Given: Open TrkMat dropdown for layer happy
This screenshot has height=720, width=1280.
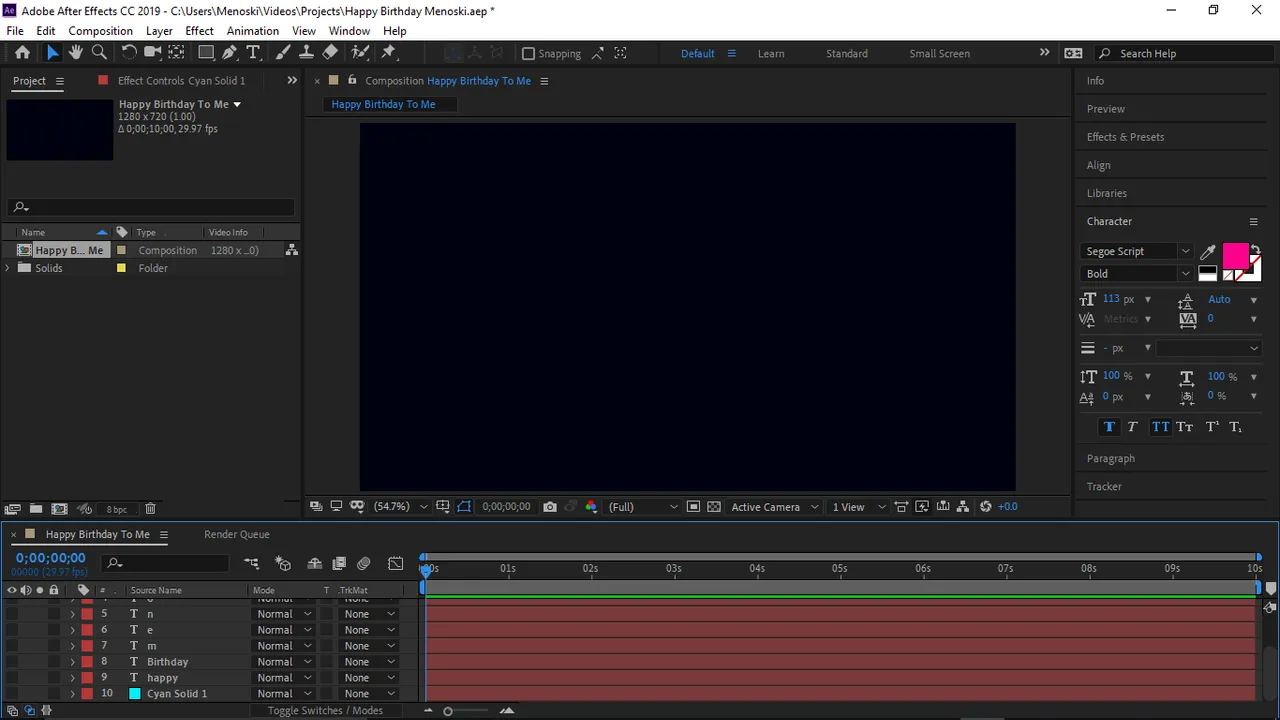Looking at the screenshot, I should click(x=370, y=678).
